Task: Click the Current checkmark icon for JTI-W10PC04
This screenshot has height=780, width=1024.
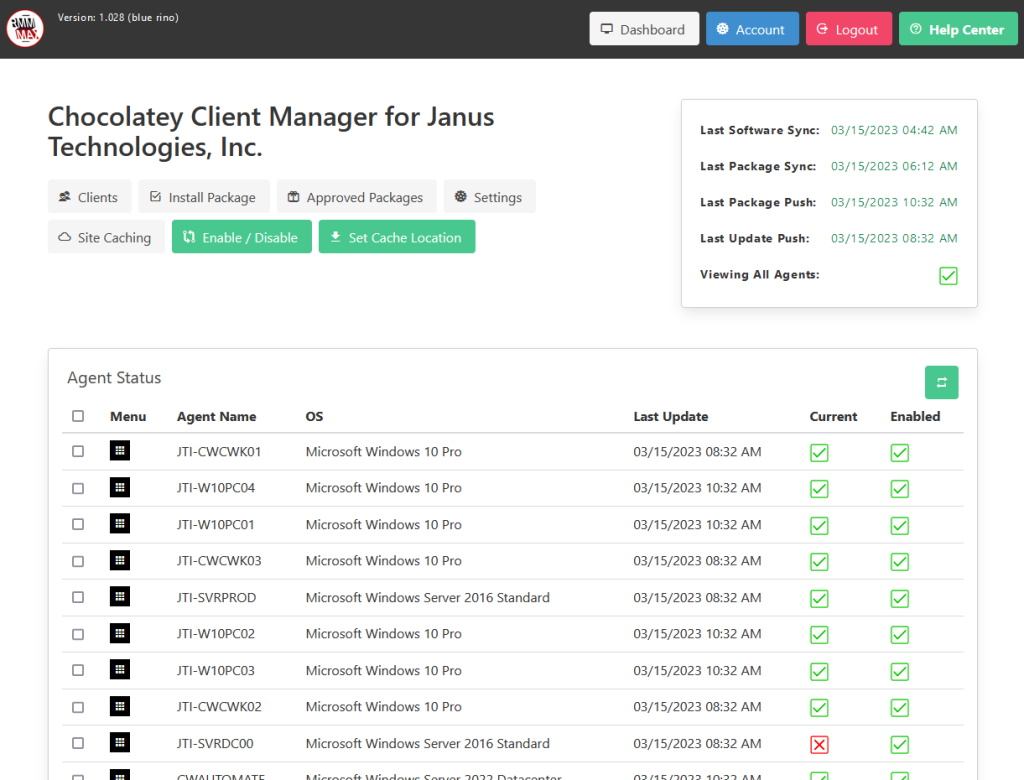Action: tap(819, 489)
